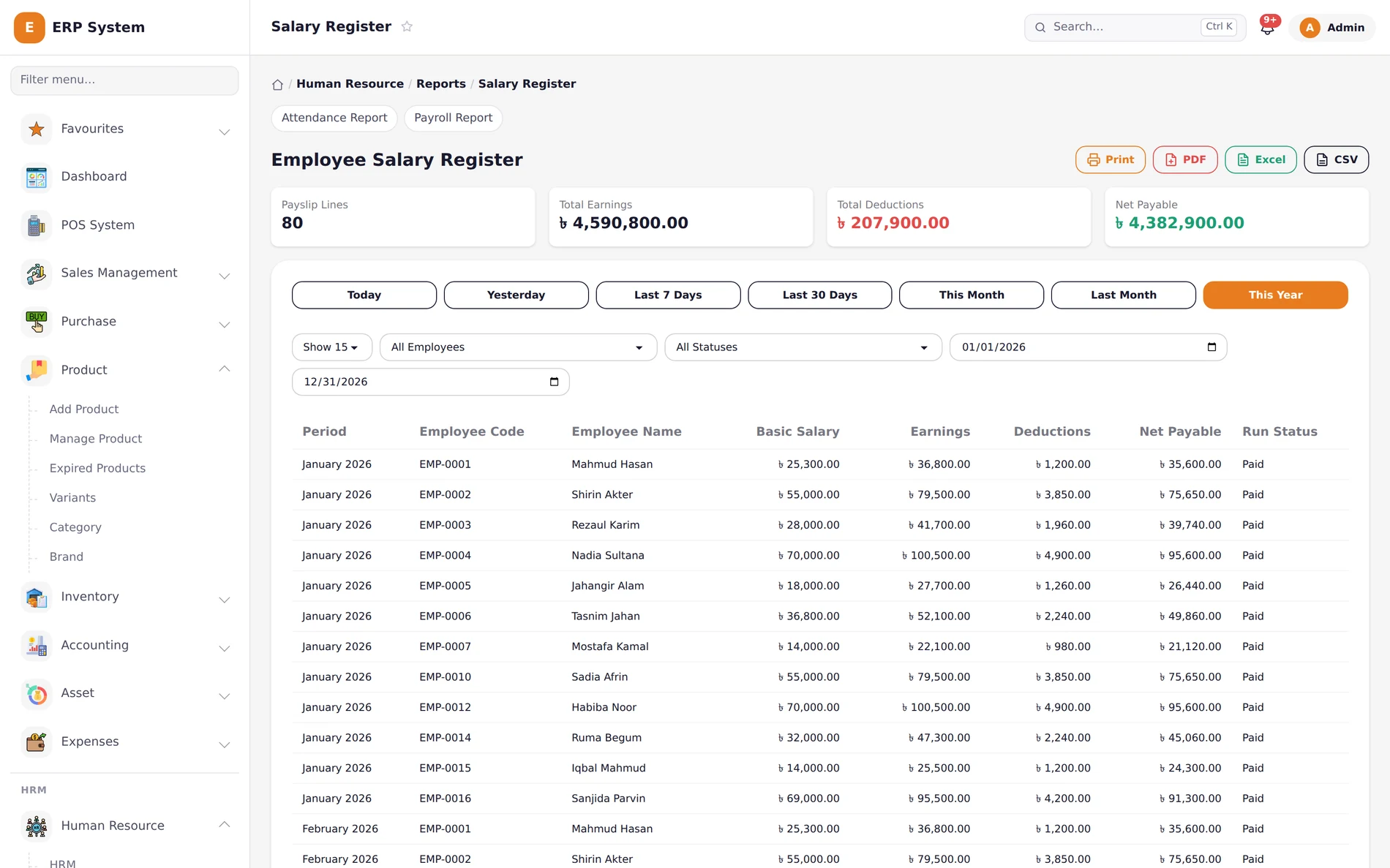Export the register to Excel
Screen dimensions: 1390x868
(1261, 160)
